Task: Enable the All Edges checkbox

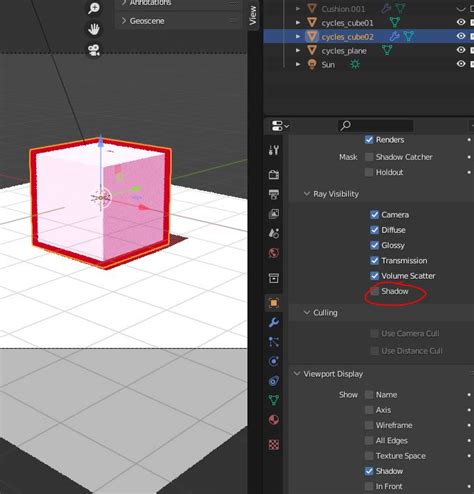Action: (369, 441)
